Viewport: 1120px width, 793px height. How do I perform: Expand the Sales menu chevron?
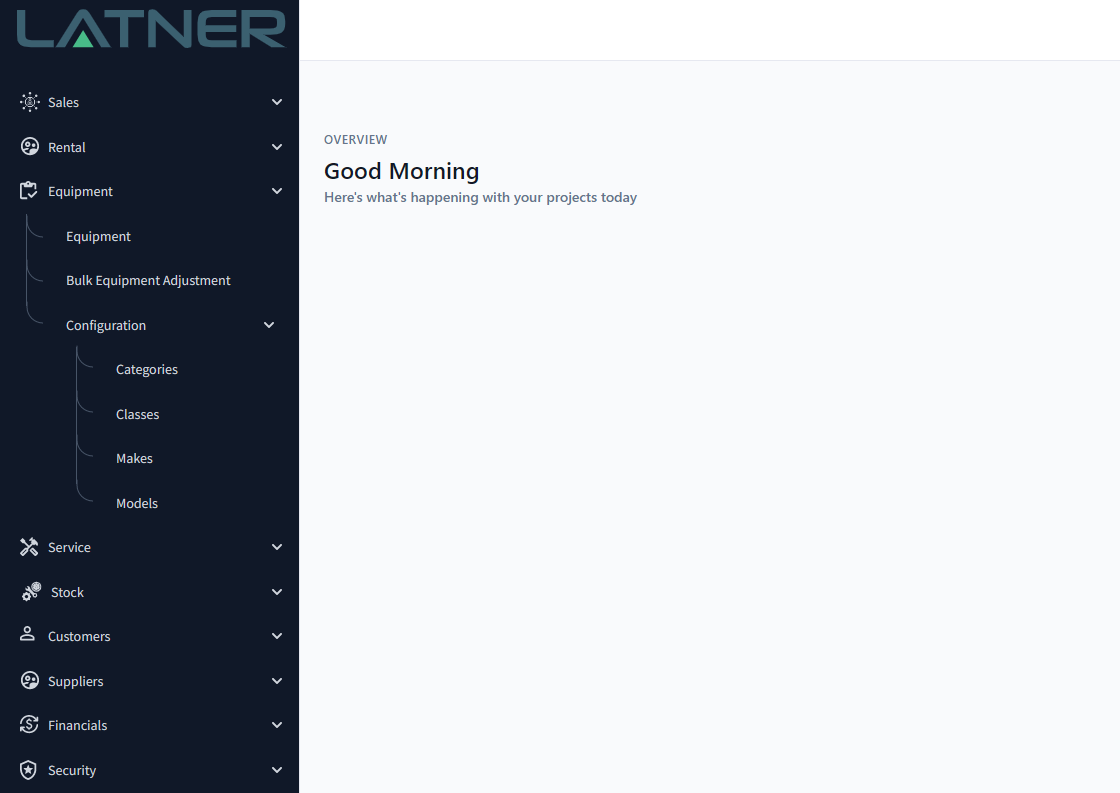(277, 102)
